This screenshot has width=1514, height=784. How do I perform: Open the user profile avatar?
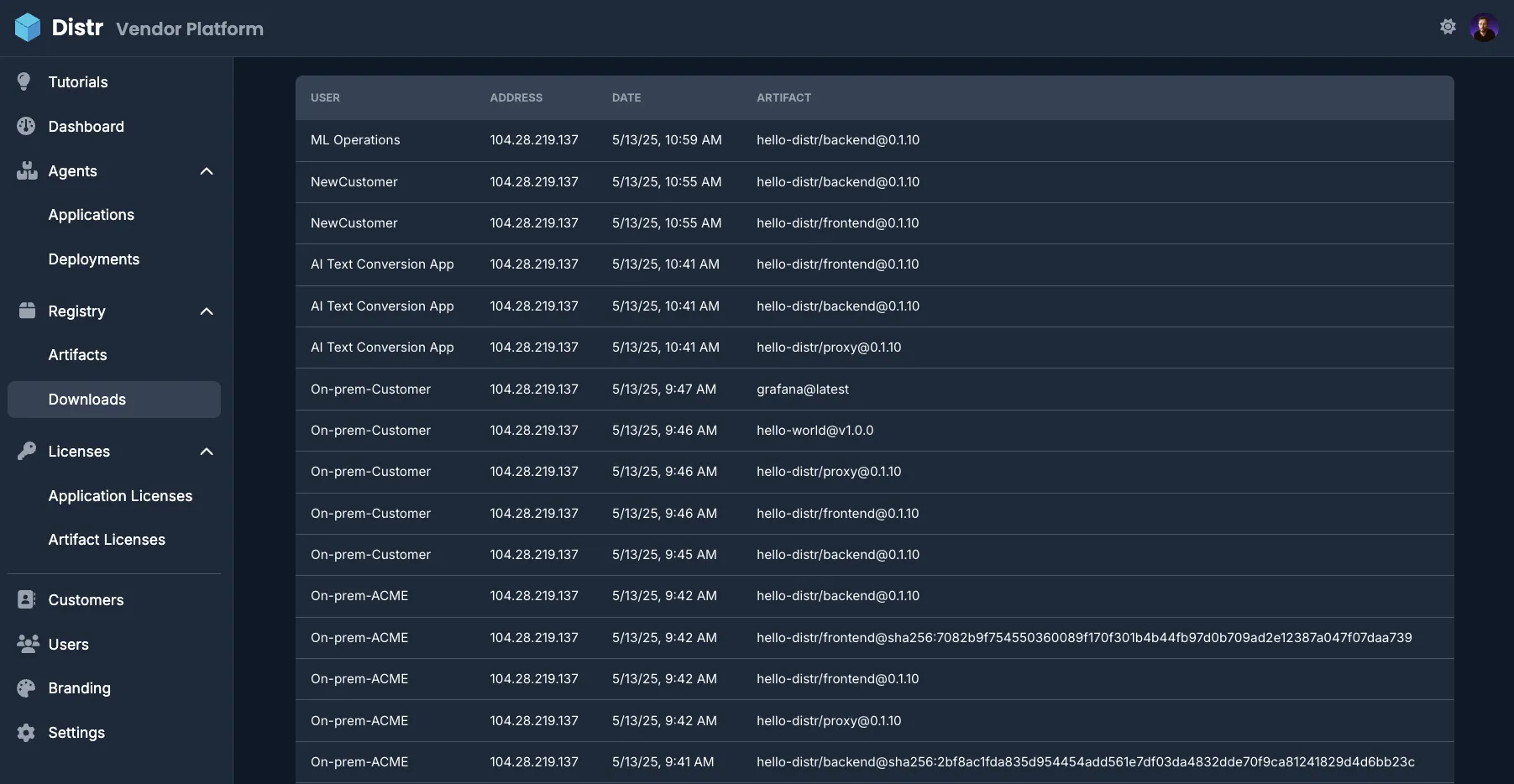1485,26
